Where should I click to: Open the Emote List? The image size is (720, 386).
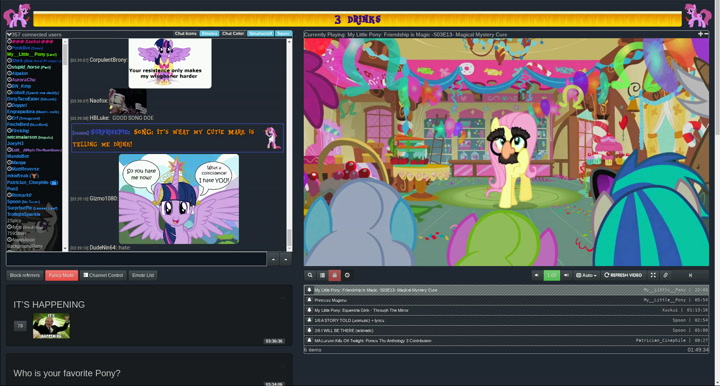click(x=143, y=275)
